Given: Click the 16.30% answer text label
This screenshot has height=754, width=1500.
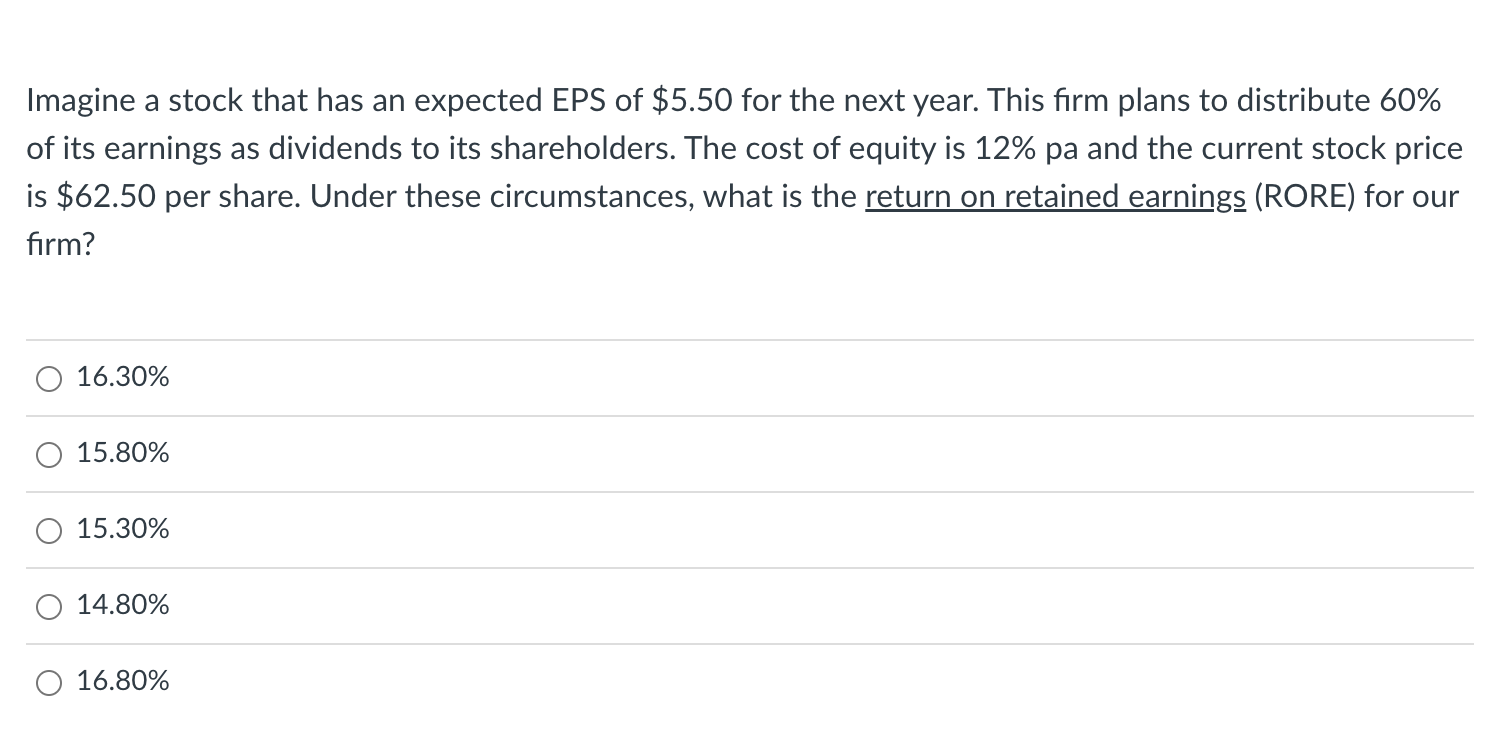Looking at the screenshot, I should point(123,378).
